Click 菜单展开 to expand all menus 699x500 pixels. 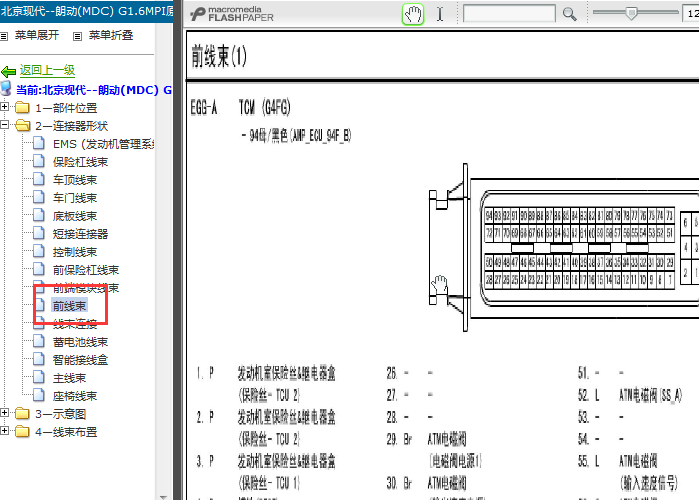click(37, 35)
